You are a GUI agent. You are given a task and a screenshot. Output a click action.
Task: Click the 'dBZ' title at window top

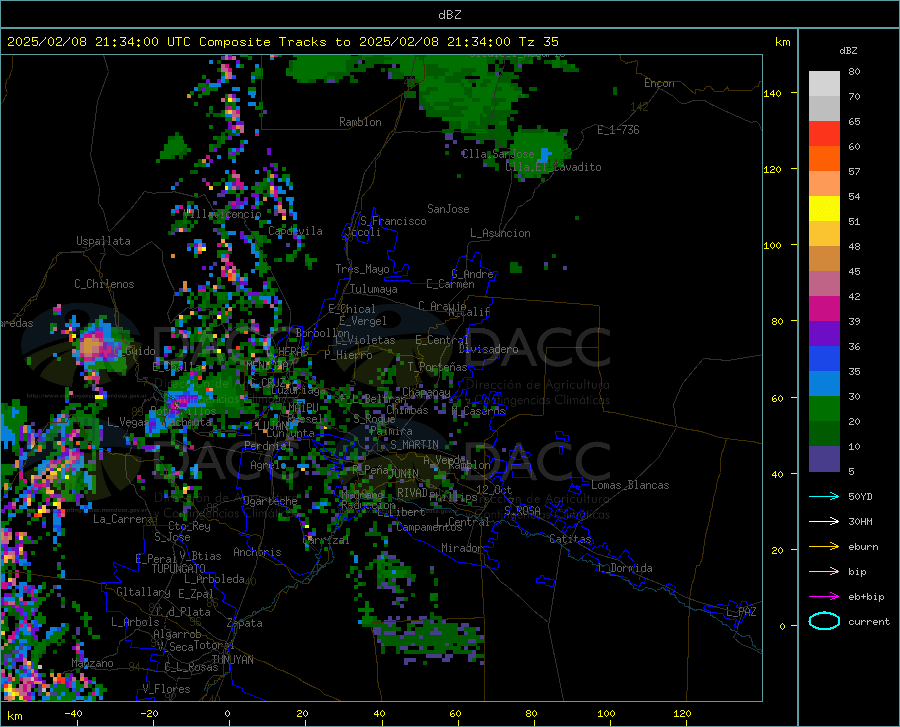pos(449,15)
